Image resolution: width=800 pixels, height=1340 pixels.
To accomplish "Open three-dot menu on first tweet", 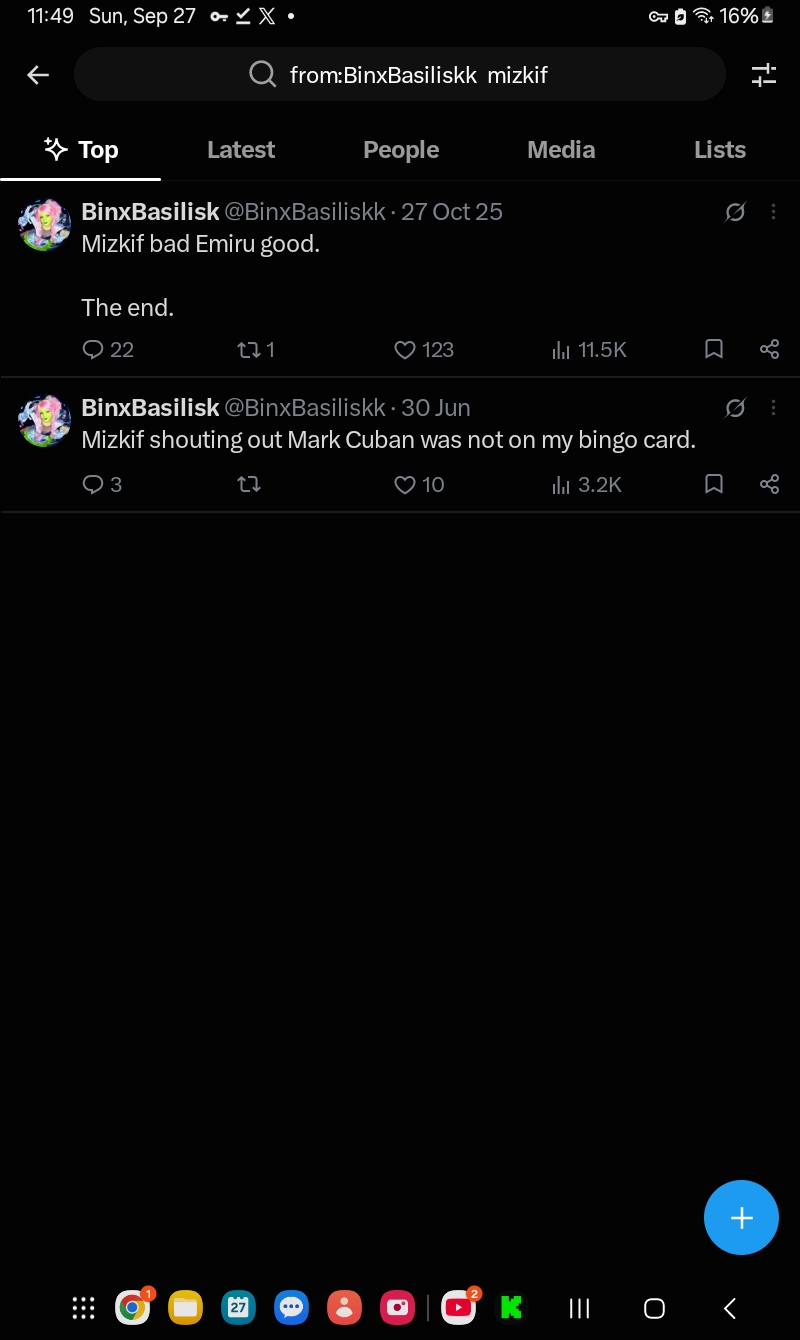I will pyautogui.click(x=773, y=212).
